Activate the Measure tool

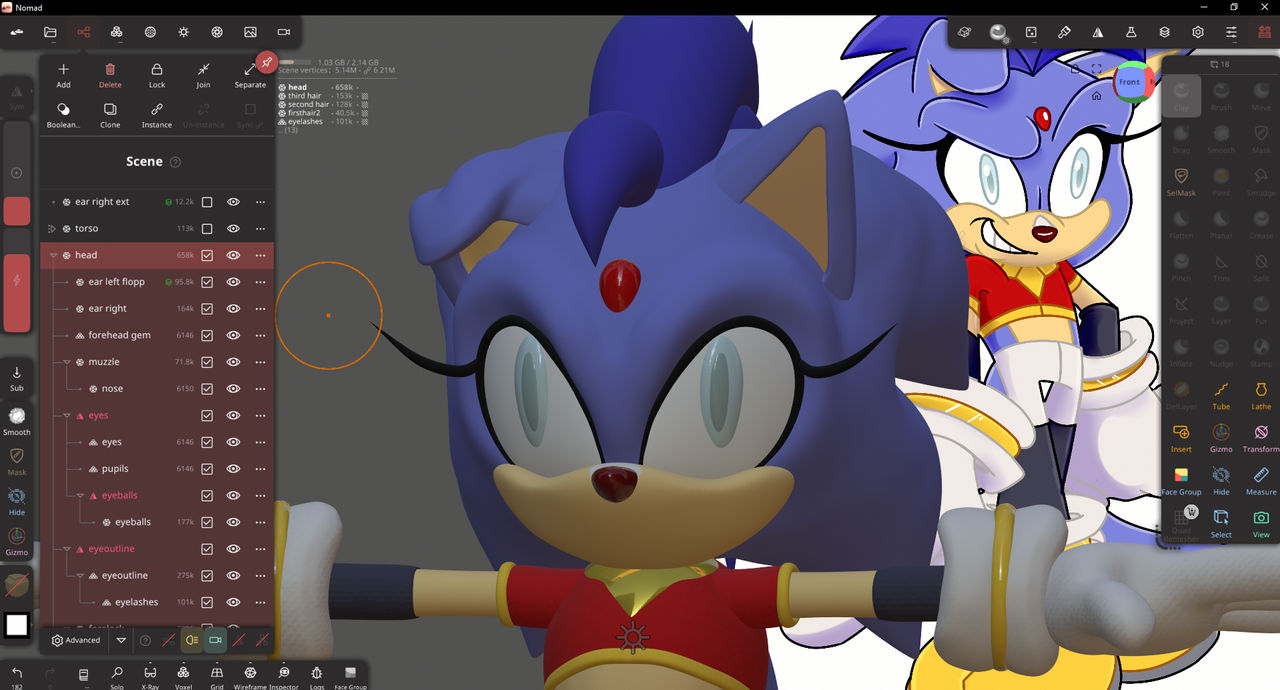(1261, 478)
